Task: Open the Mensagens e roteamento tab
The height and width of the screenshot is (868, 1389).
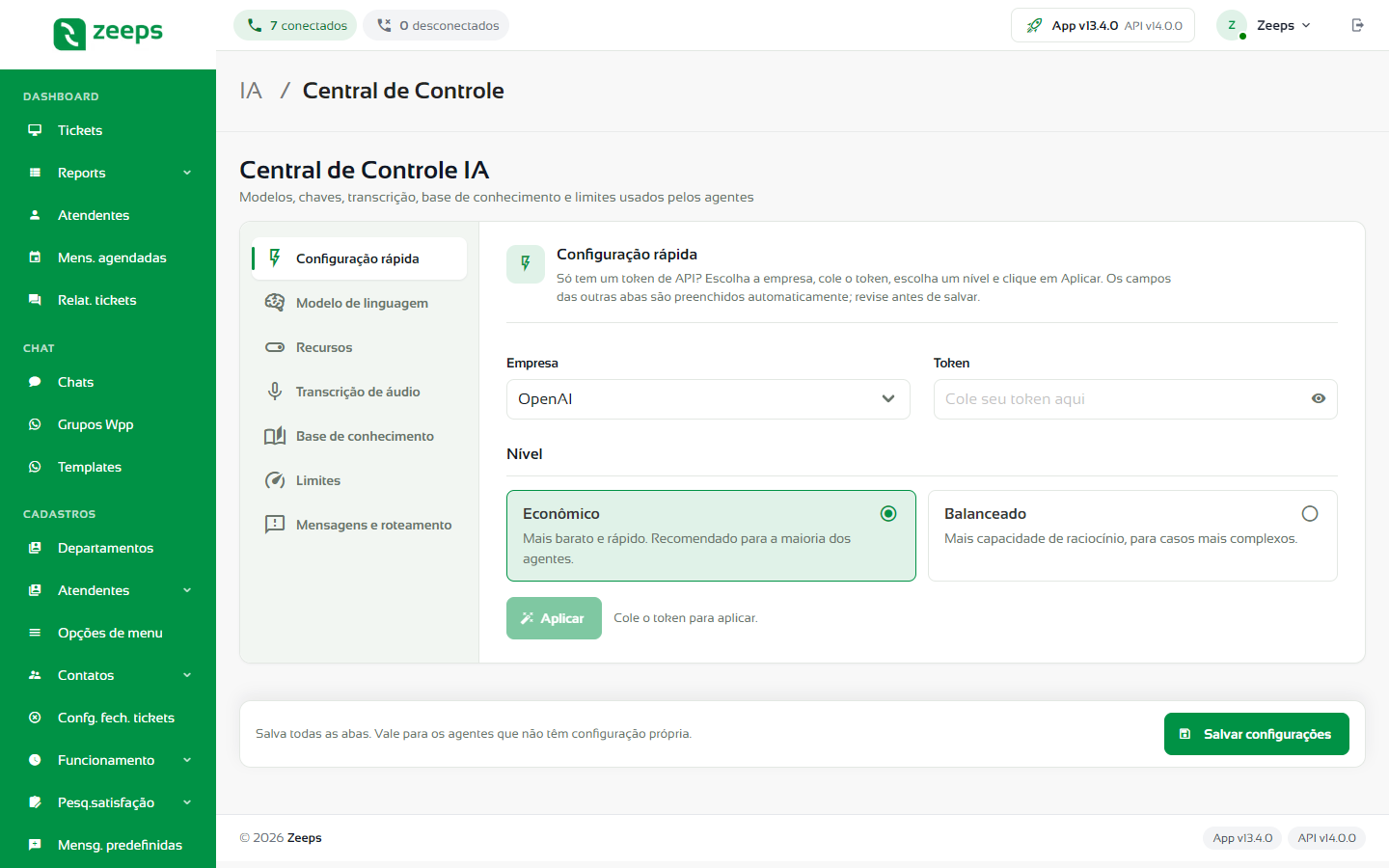Action: (x=359, y=525)
